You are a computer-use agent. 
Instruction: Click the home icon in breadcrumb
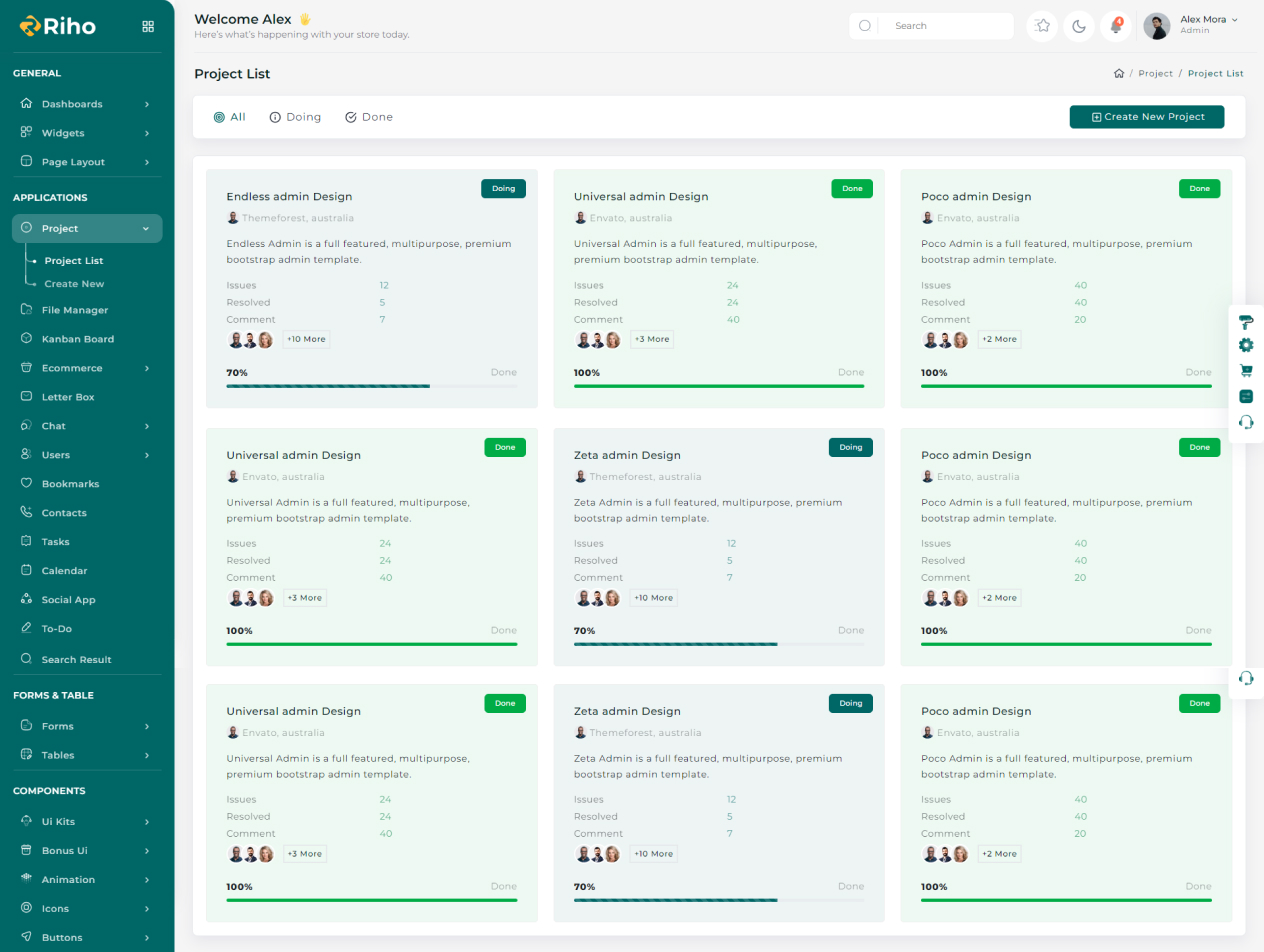click(1119, 74)
